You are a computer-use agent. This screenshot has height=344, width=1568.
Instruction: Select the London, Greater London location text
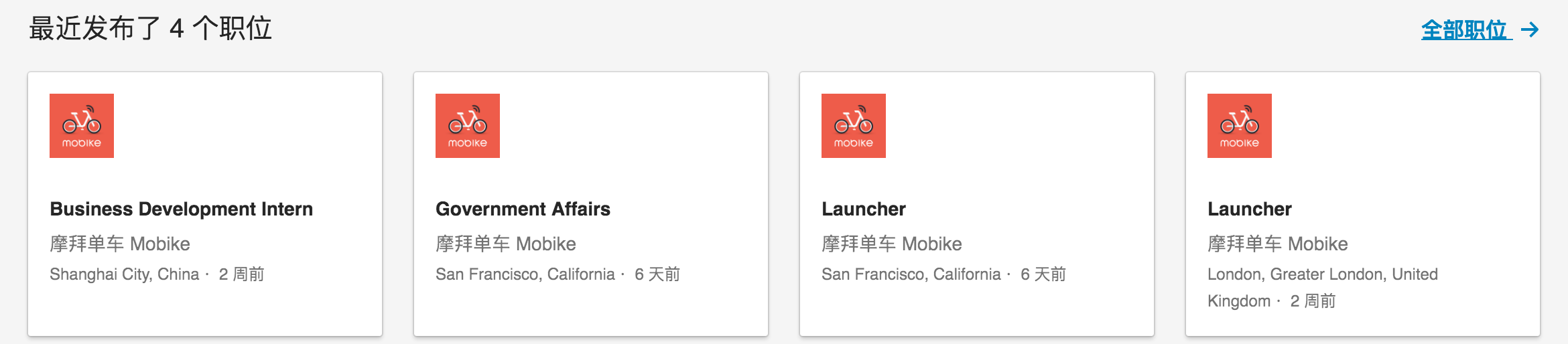1323,274
